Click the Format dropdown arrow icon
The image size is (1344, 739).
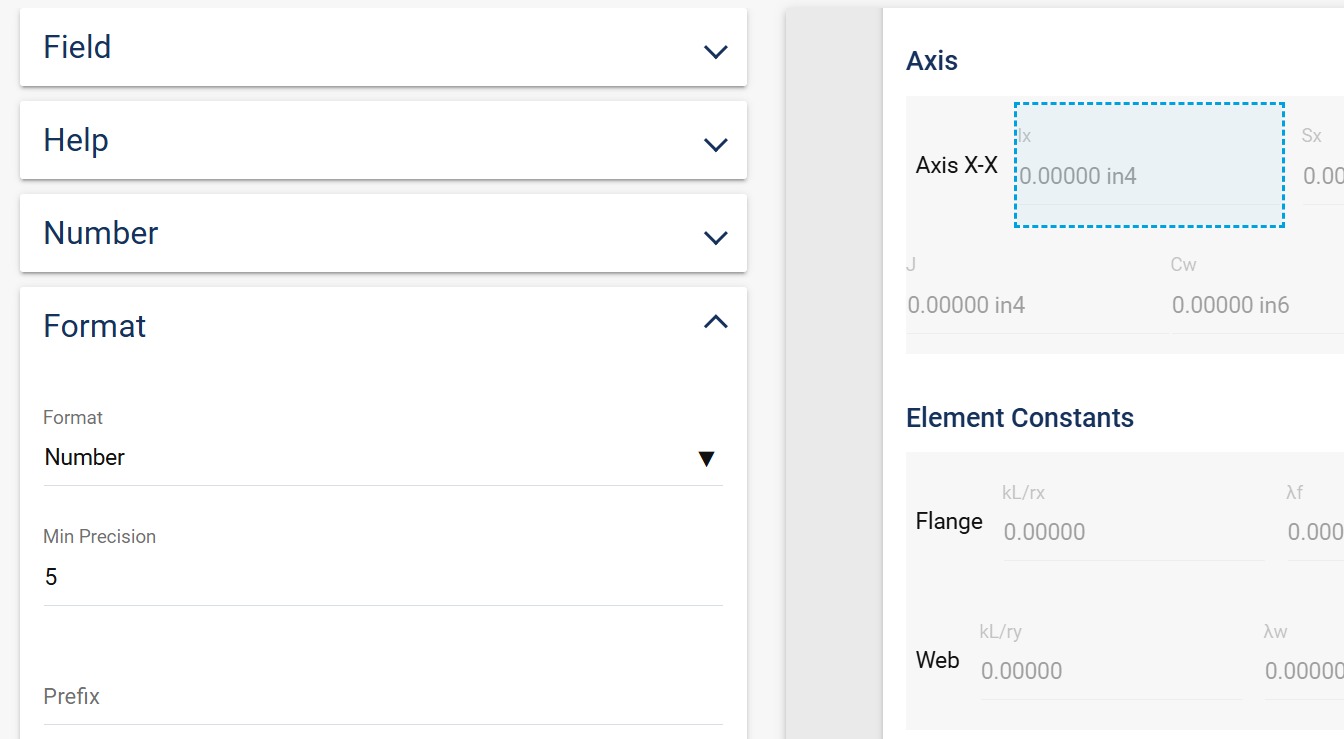tap(706, 459)
